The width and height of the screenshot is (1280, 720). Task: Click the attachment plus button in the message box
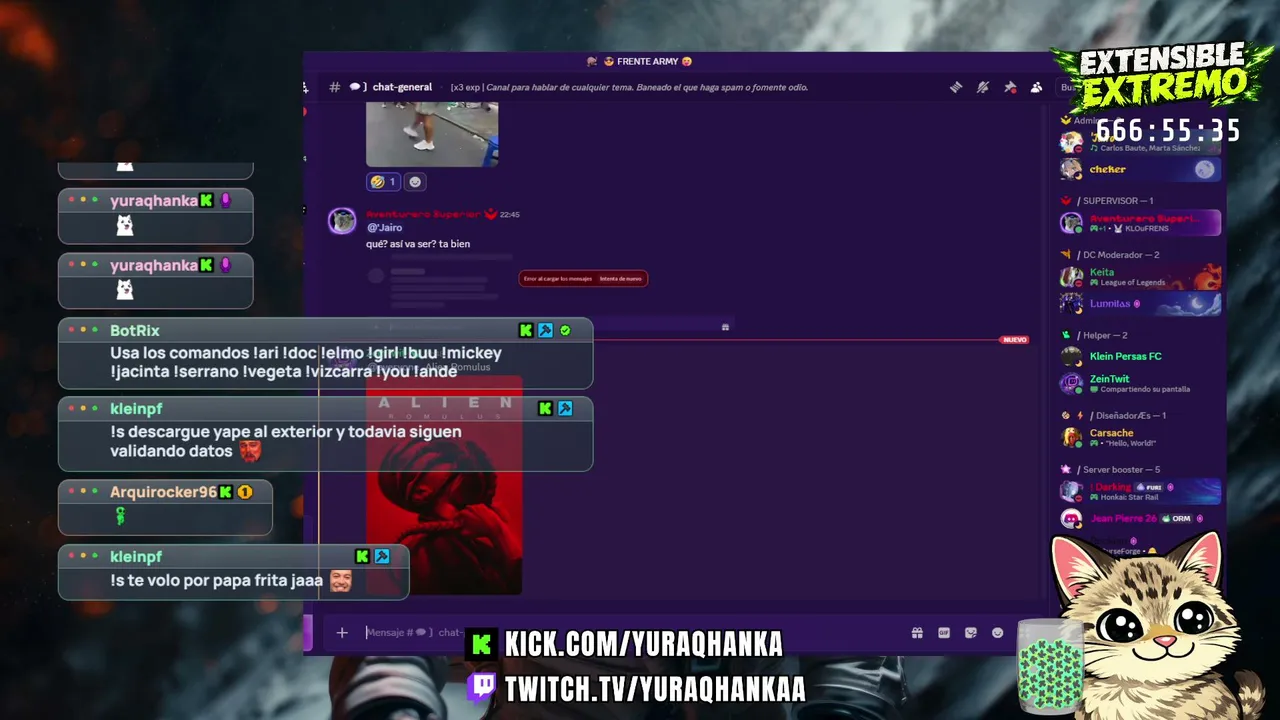[x=342, y=632]
